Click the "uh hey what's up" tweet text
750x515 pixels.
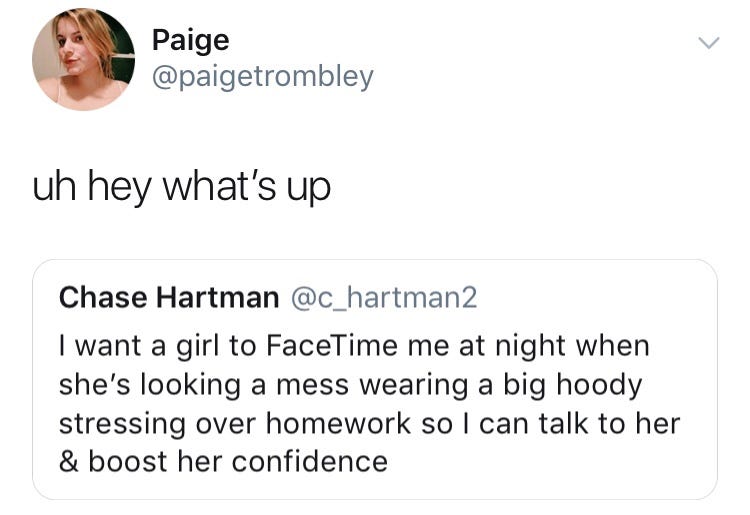click(x=181, y=187)
